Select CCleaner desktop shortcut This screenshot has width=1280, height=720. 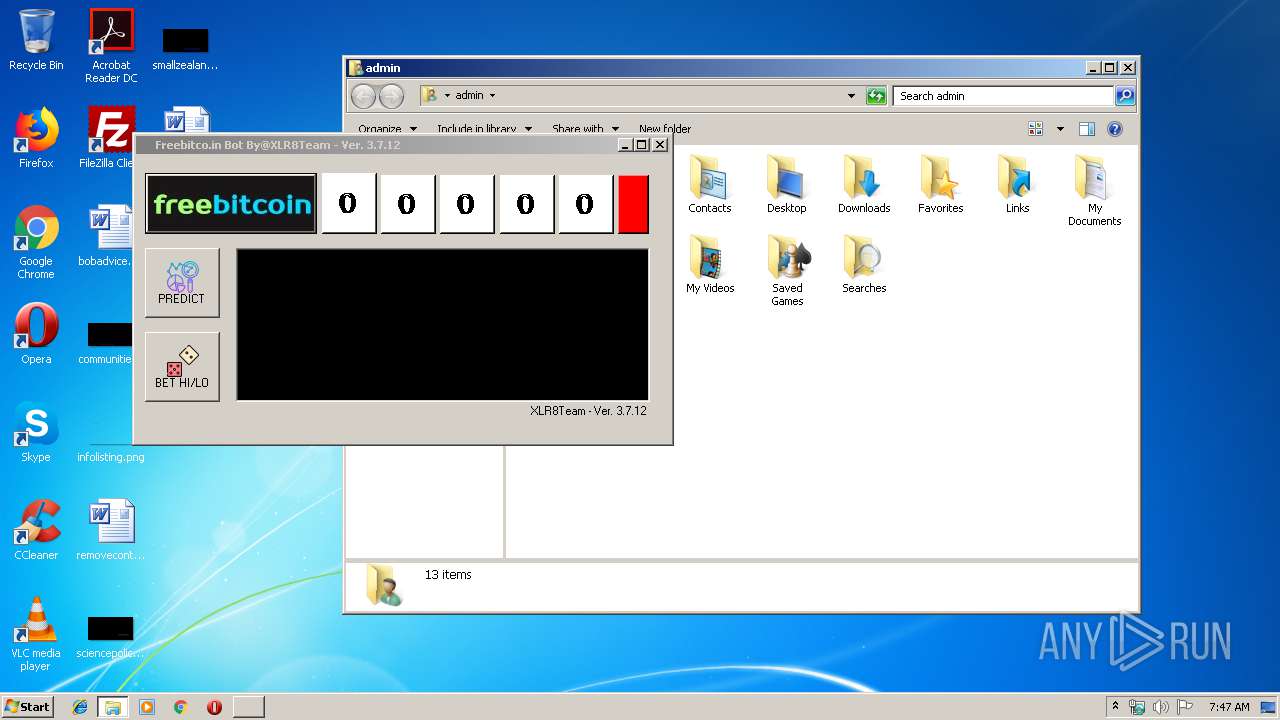pyautogui.click(x=36, y=530)
